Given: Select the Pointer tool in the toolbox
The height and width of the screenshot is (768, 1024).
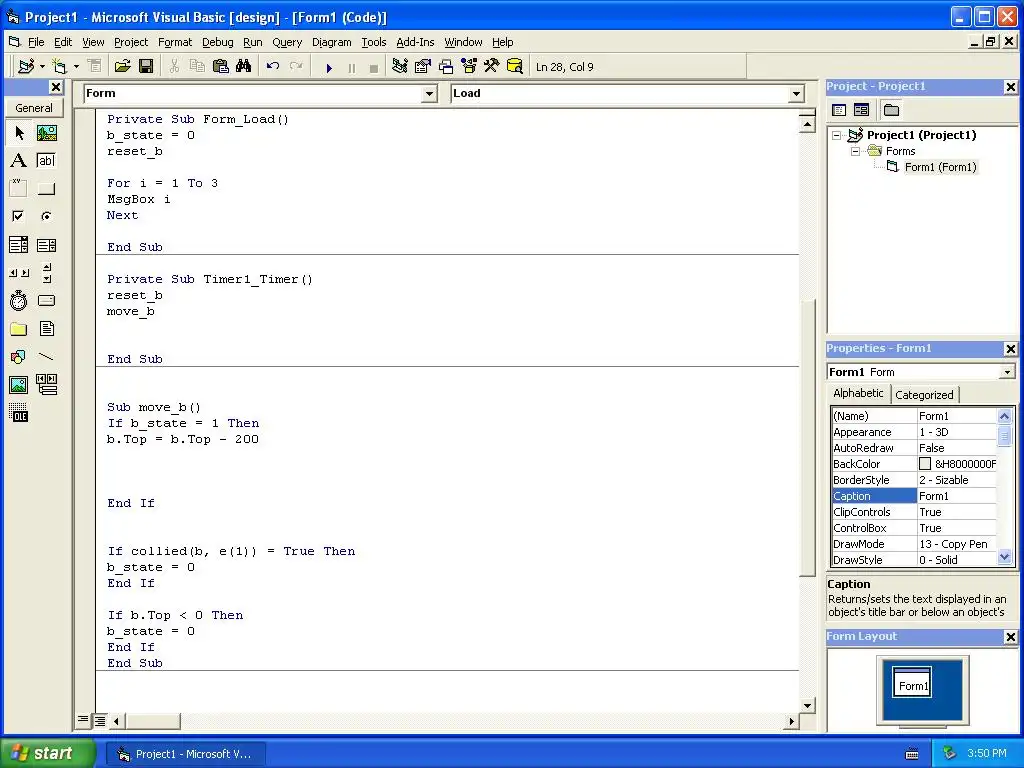Looking at the screenshot, I should [x=19, y=133].
